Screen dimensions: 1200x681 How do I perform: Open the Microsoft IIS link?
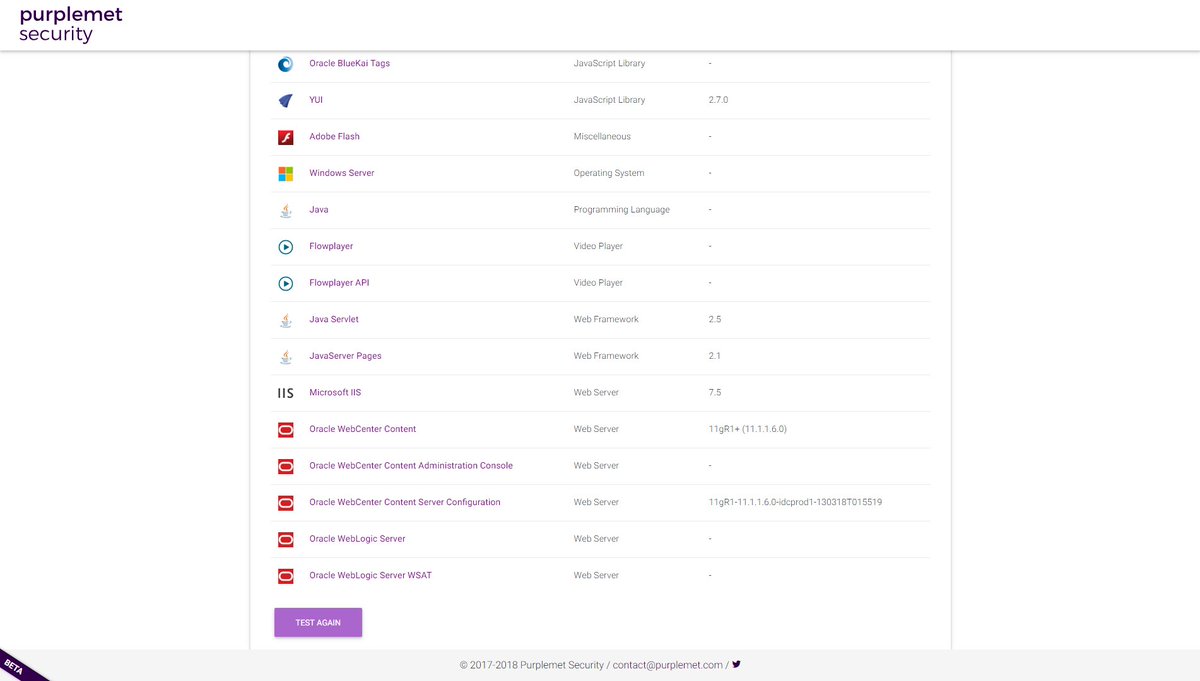click(335, 393)
